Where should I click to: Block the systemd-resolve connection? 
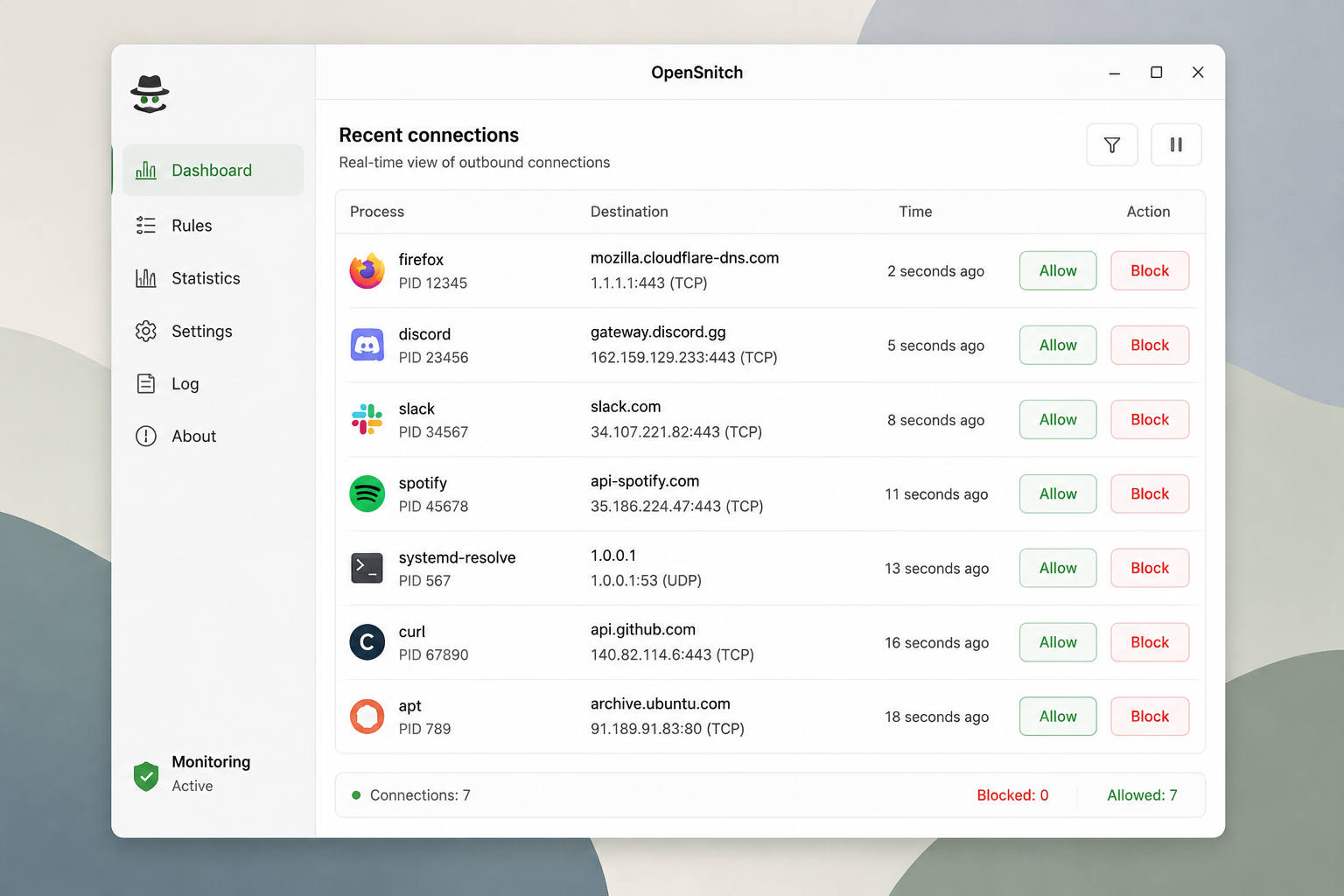click(x=1150, y=568)
